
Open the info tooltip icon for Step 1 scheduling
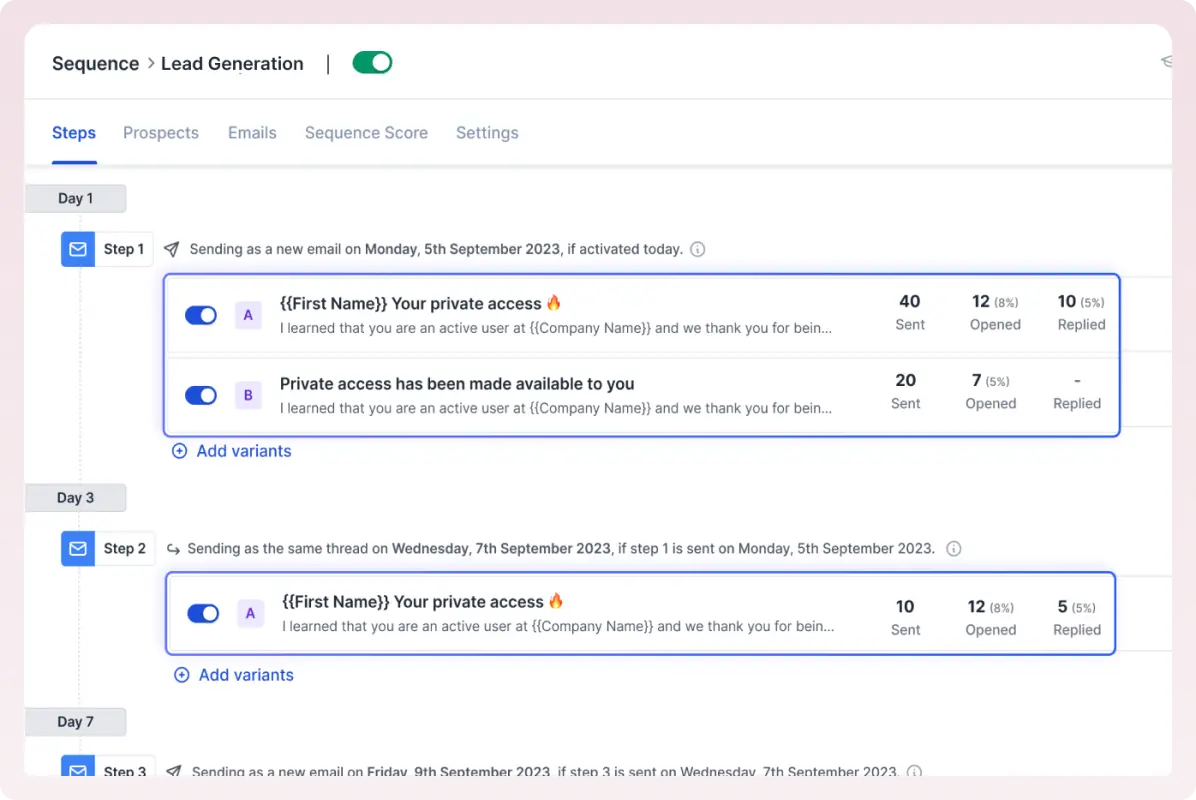pyautogui.click(x=697, y=250)
